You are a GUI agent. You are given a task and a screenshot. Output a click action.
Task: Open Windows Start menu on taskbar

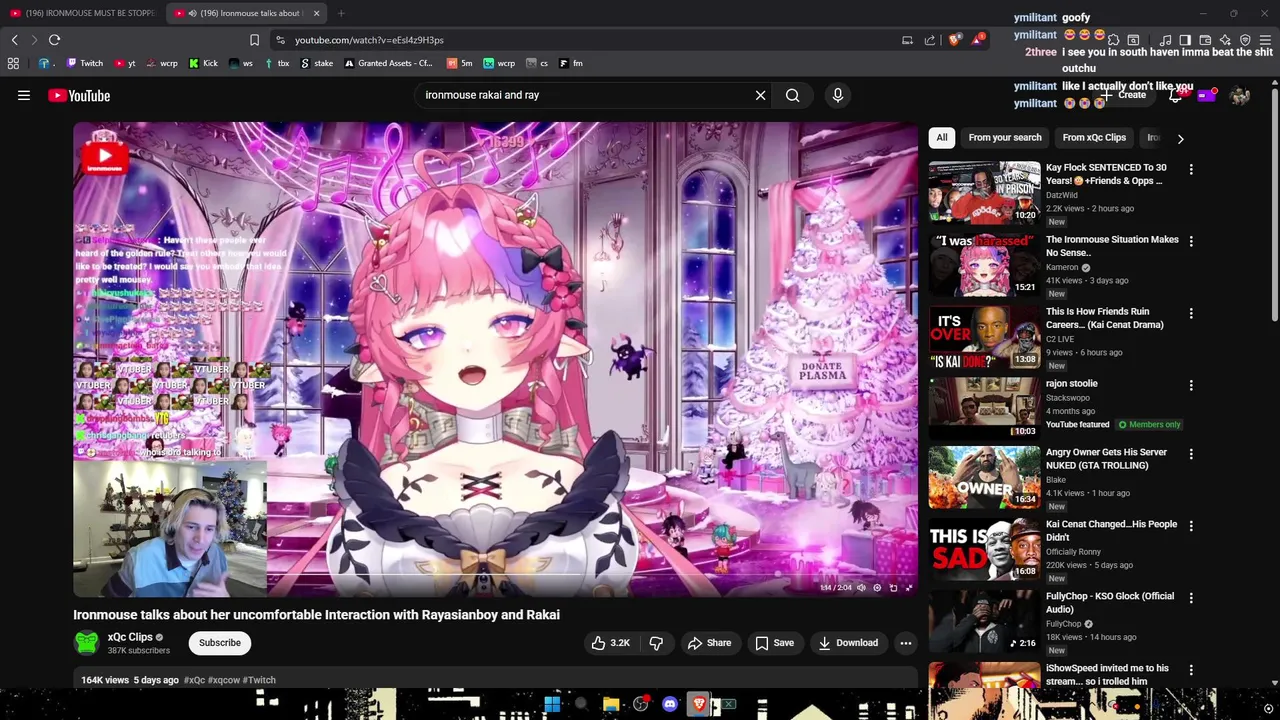[x=552, y=704]
